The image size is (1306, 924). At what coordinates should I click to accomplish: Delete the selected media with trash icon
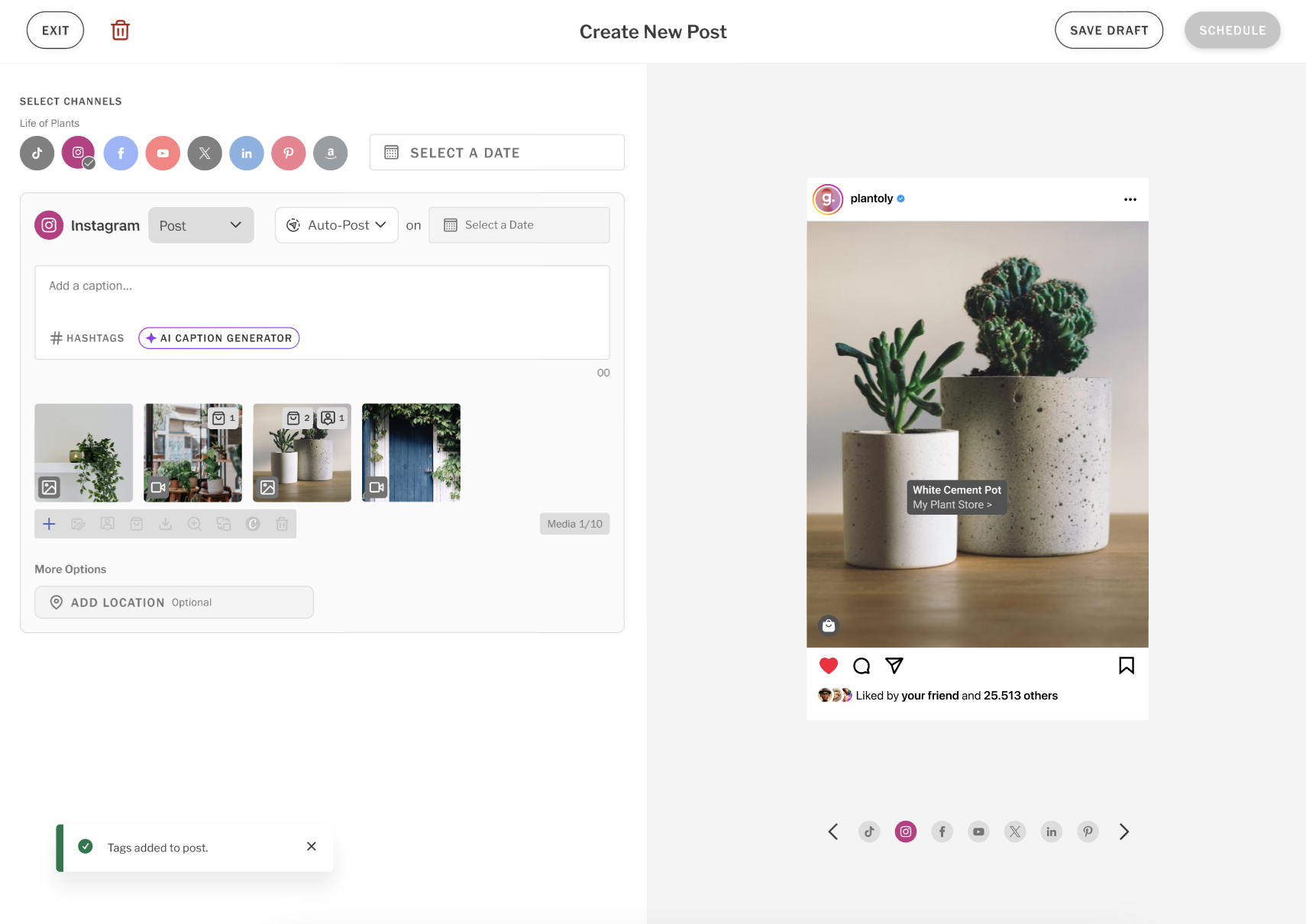click(282, 524)
